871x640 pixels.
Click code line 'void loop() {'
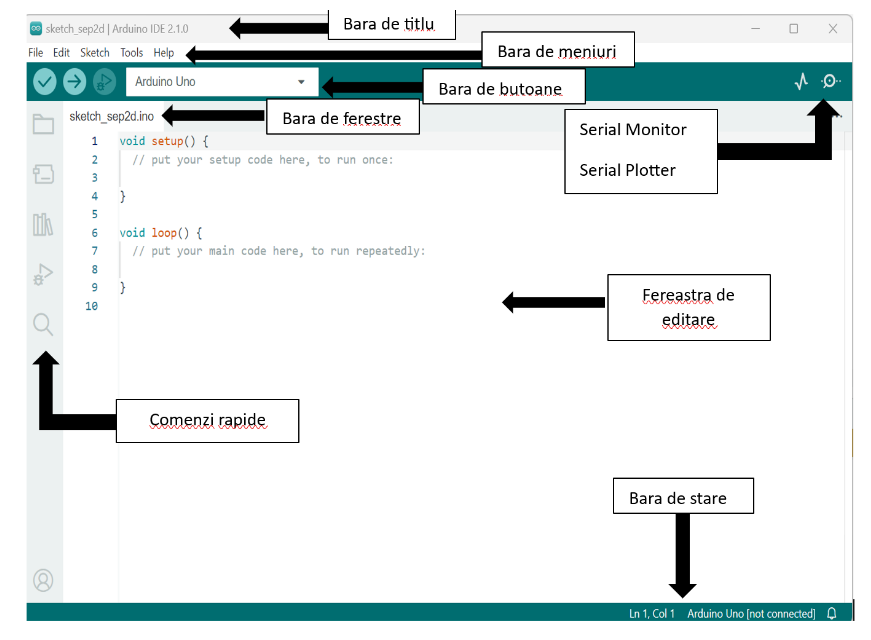point(161,233)
